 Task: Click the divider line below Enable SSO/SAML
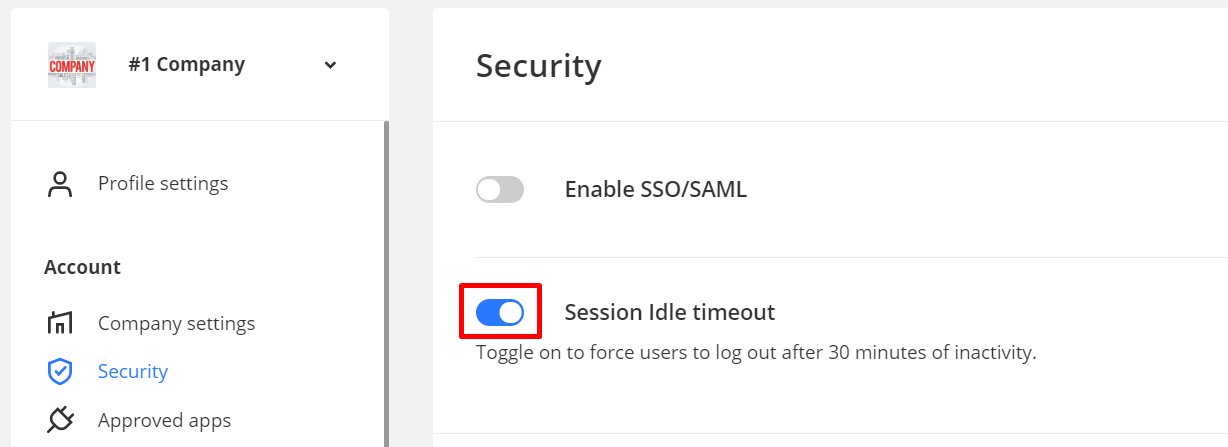(830, 257)
